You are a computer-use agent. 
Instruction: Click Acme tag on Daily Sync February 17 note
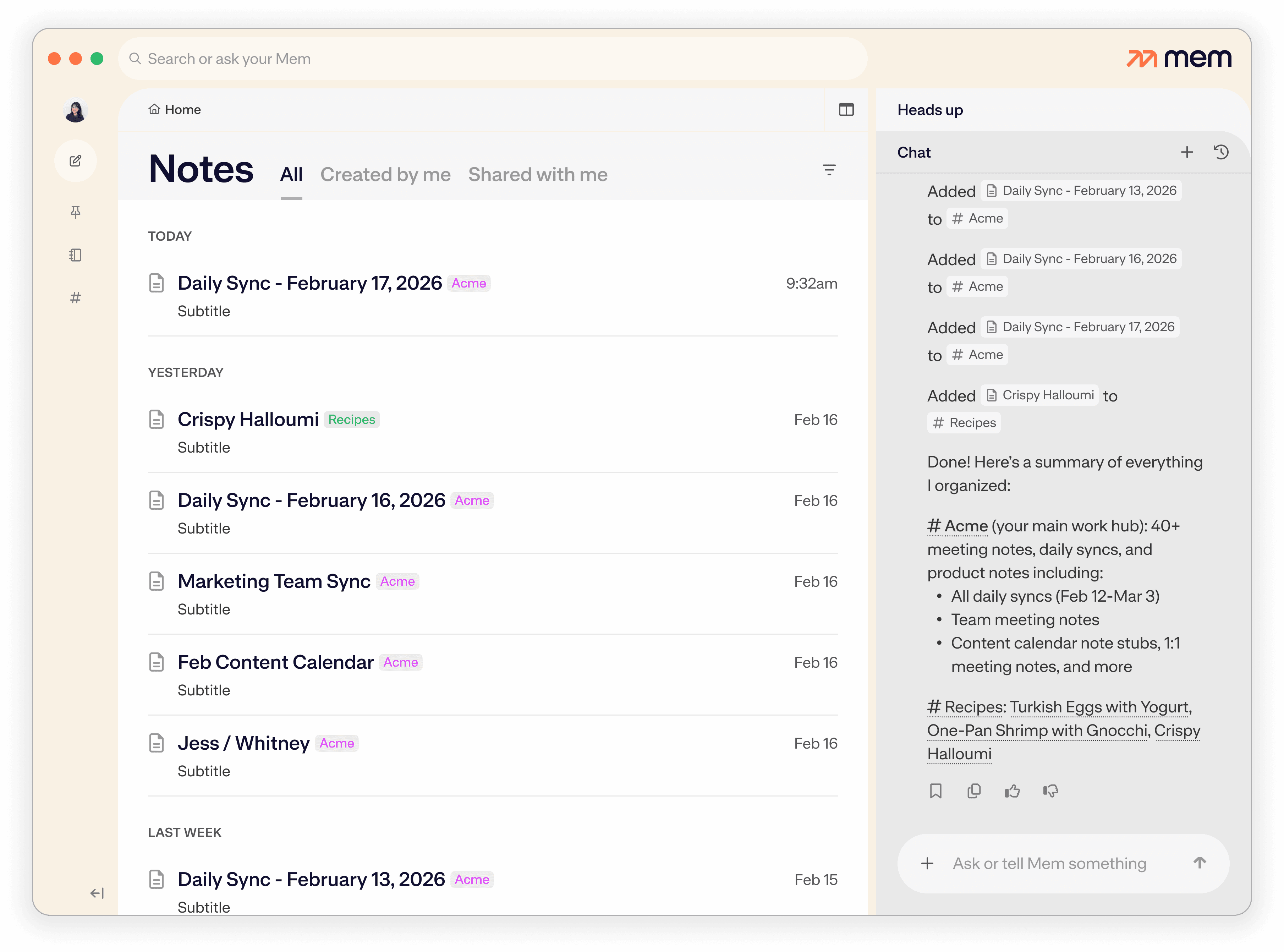(468, 283)
